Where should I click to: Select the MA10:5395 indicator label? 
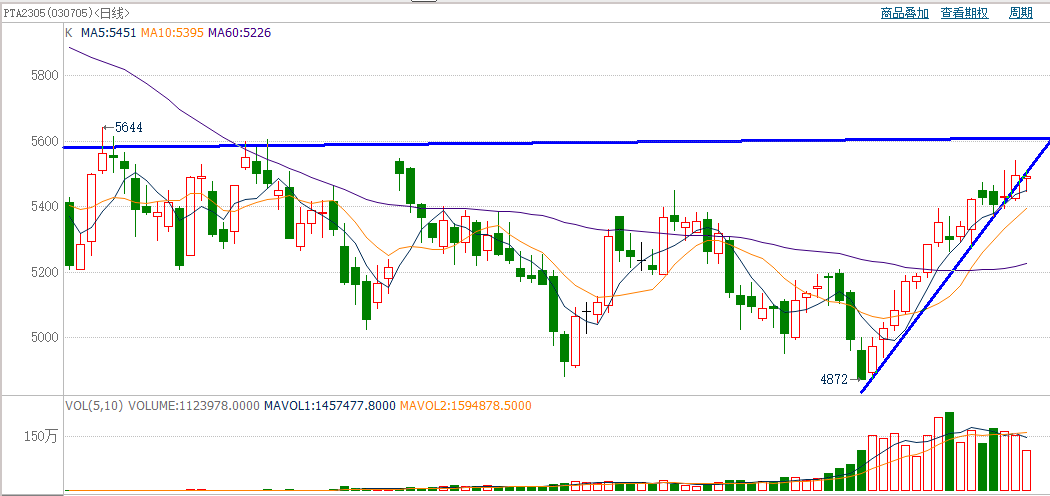[172, 32]
